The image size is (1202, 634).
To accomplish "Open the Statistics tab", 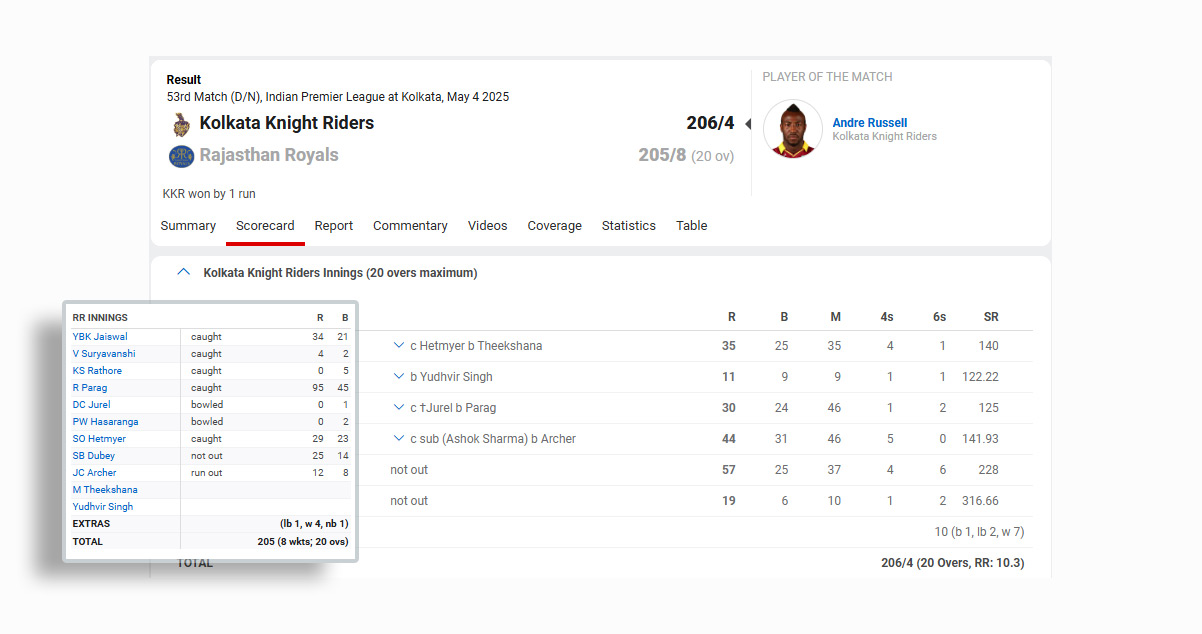I will [x=628, y=226].
